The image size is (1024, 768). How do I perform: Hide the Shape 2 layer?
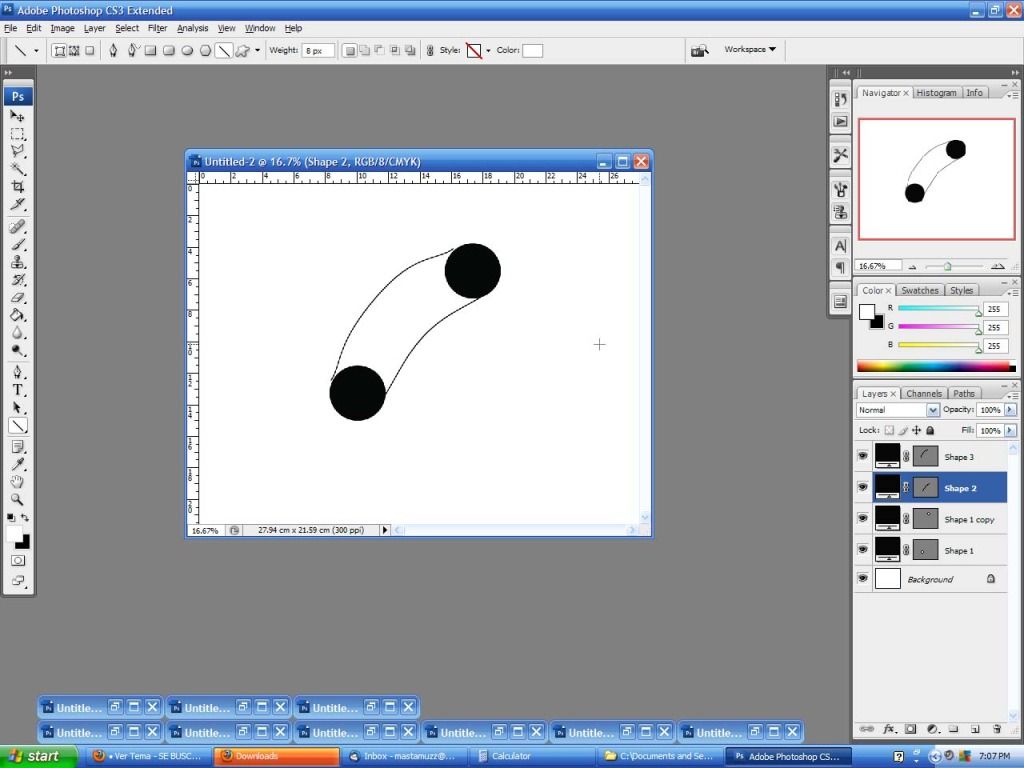tap(863, 487)
